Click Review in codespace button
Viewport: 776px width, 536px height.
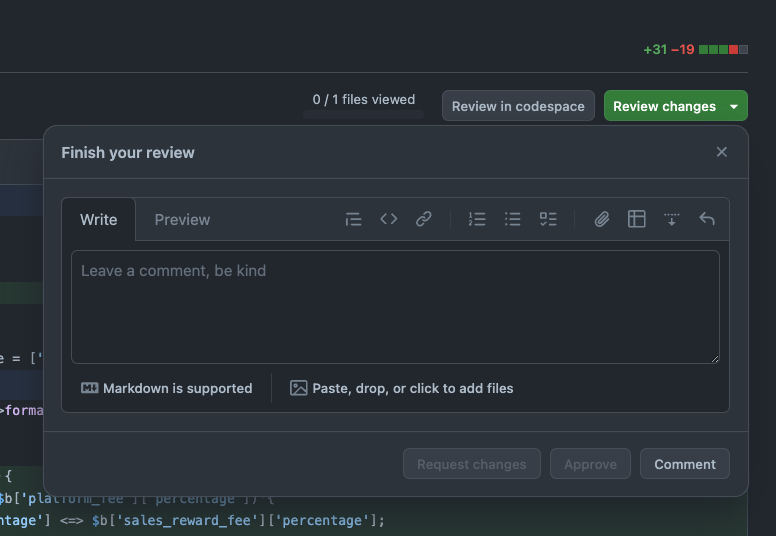(x=518, y=106)
